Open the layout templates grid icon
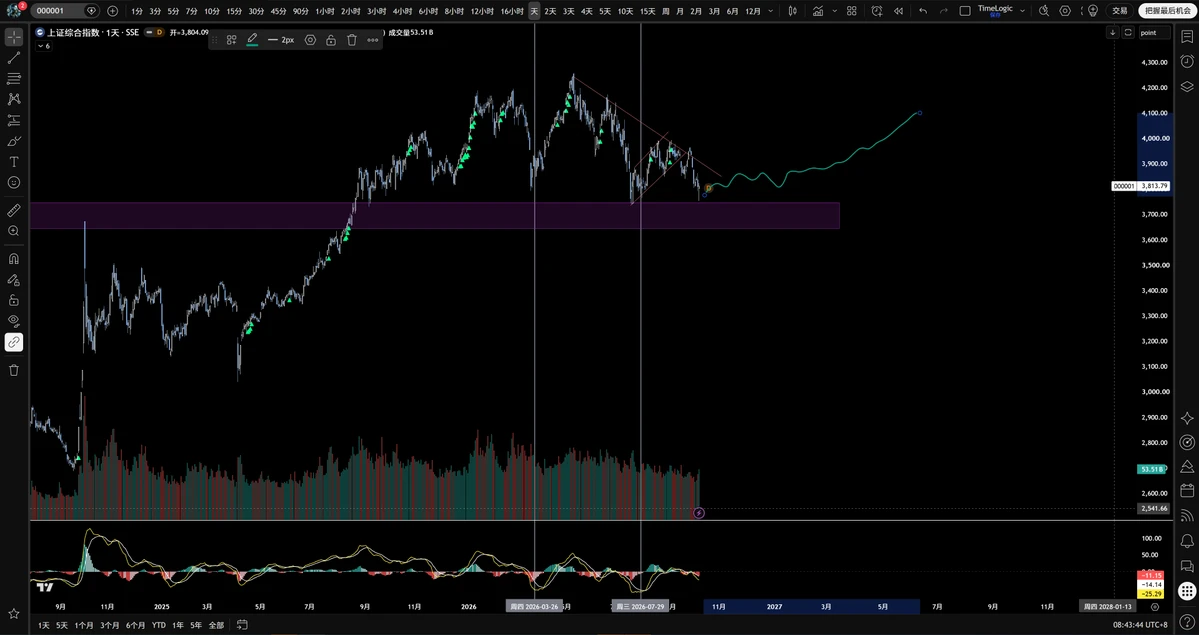The image size is (1199, 635). pos(852,11)
